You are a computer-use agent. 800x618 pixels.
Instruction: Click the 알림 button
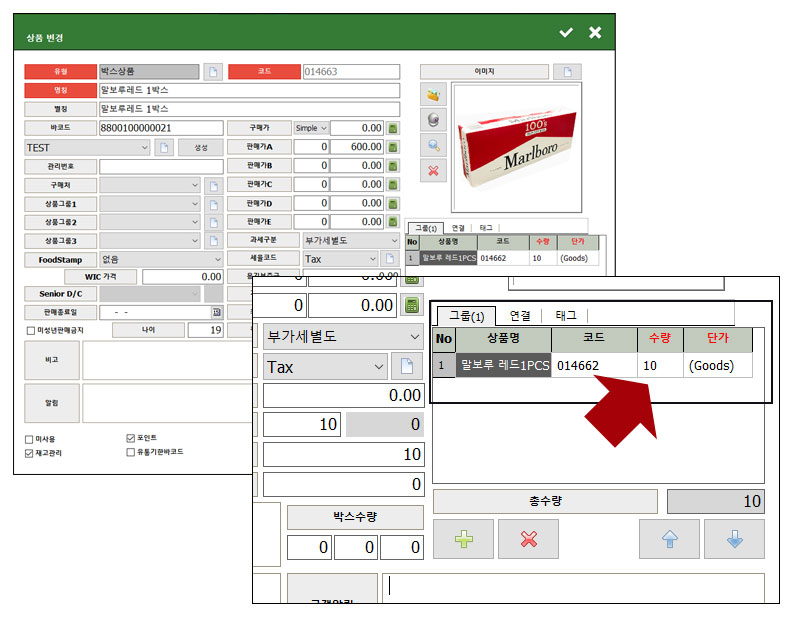(52, 403)
